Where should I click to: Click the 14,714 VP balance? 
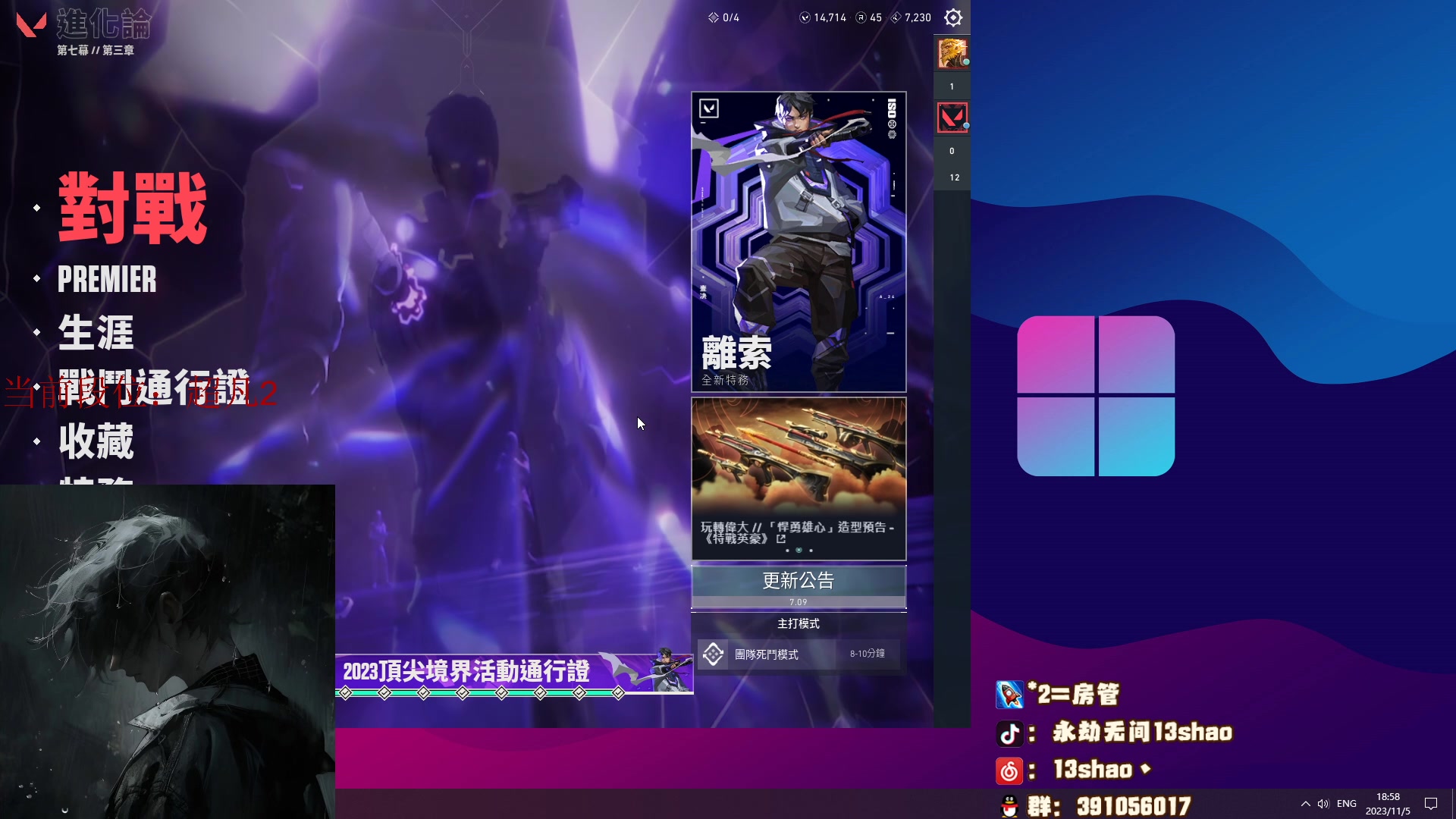coord(830,17)
